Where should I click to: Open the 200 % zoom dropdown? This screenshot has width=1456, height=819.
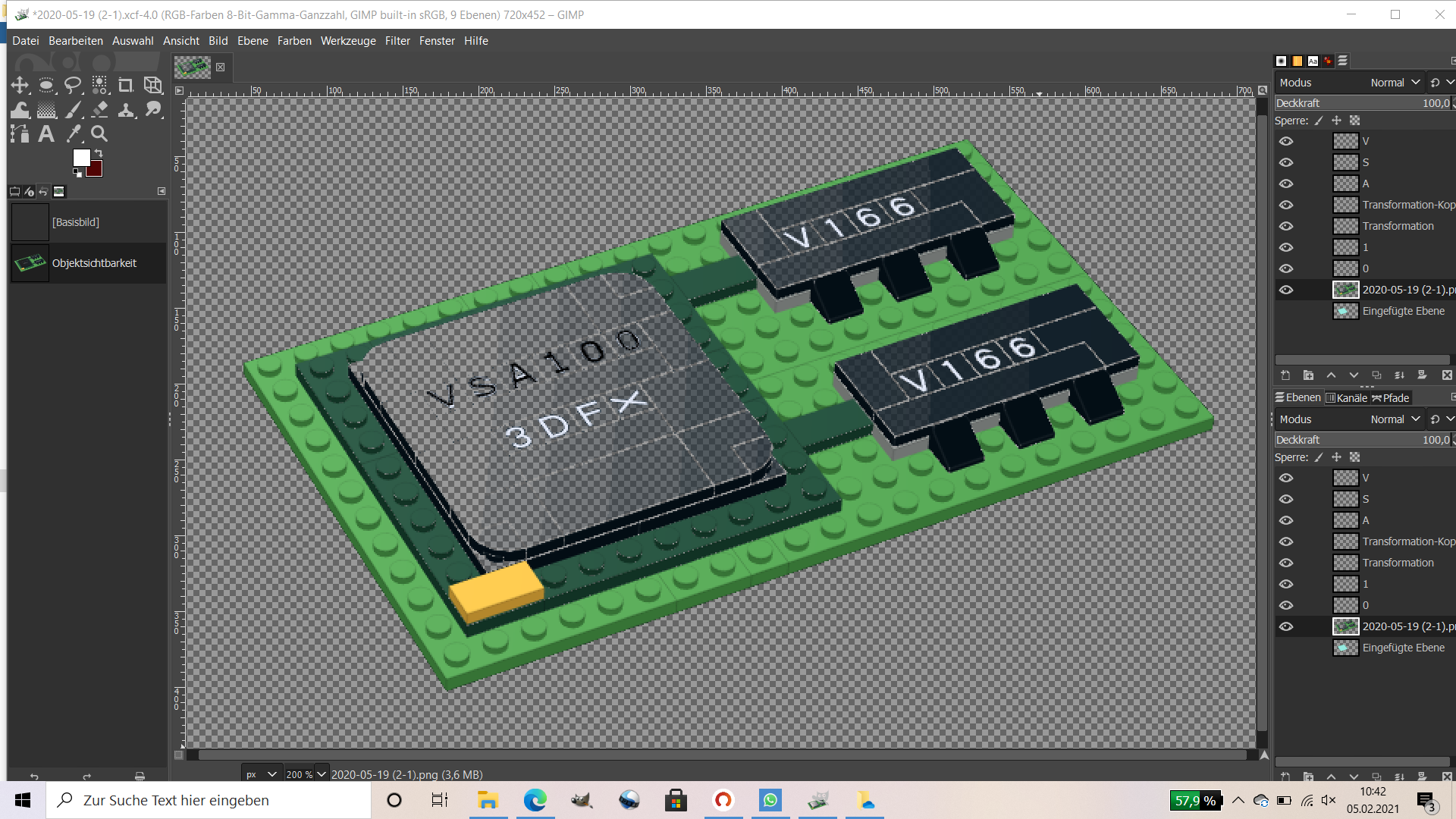click(321, 774)
